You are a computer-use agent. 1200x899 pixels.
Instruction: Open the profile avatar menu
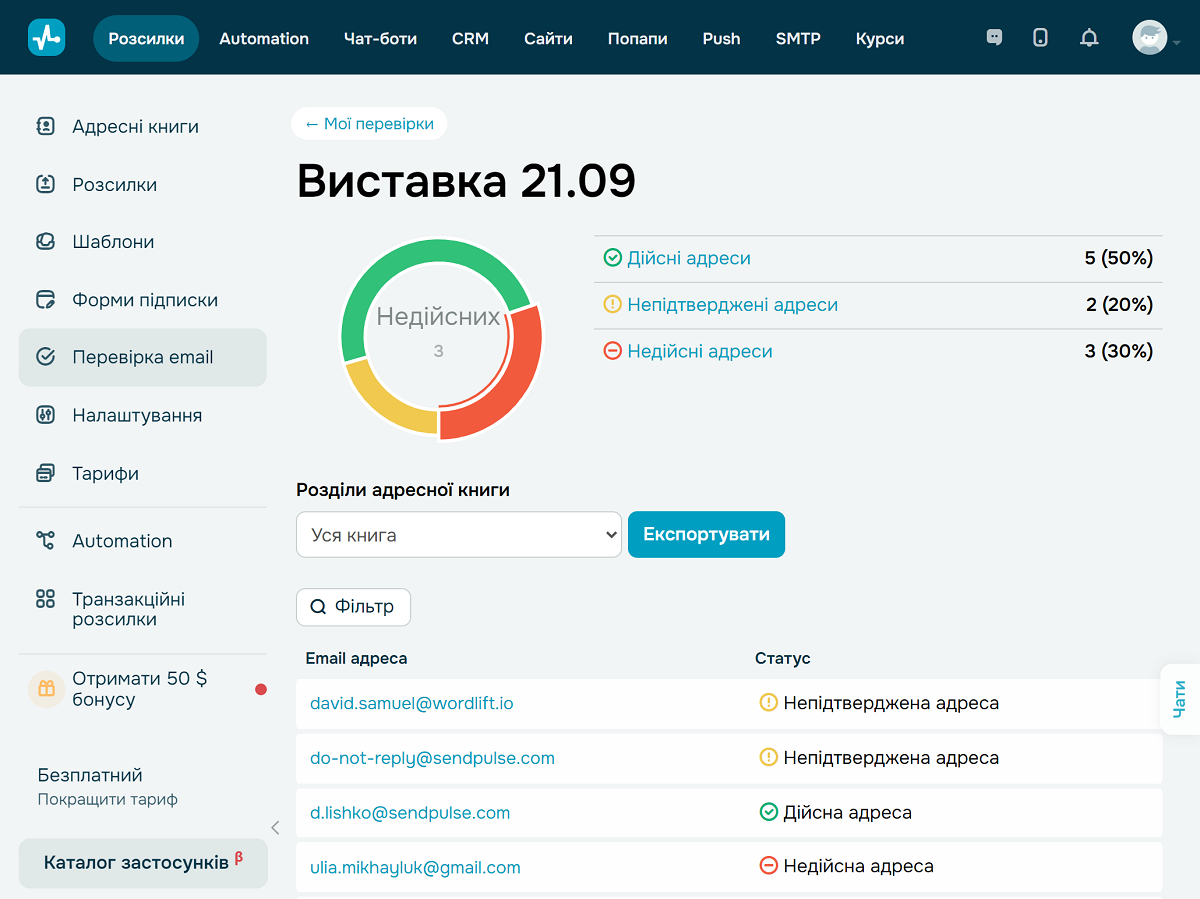1148,37
